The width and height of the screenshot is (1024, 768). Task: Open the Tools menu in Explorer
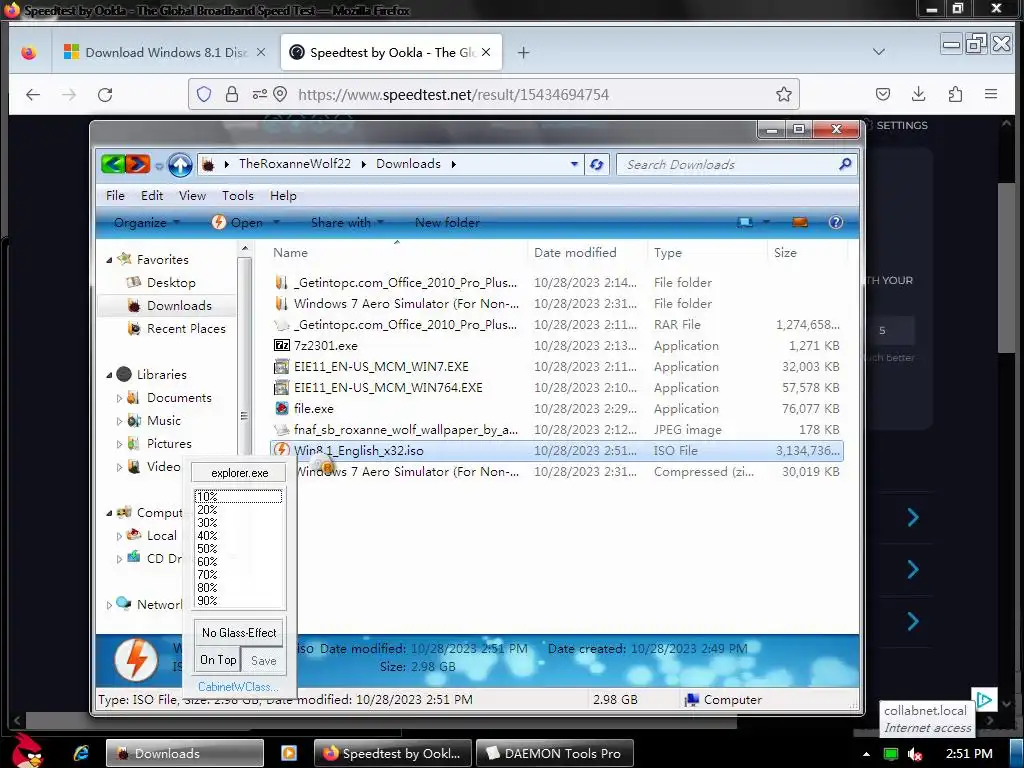238,195
